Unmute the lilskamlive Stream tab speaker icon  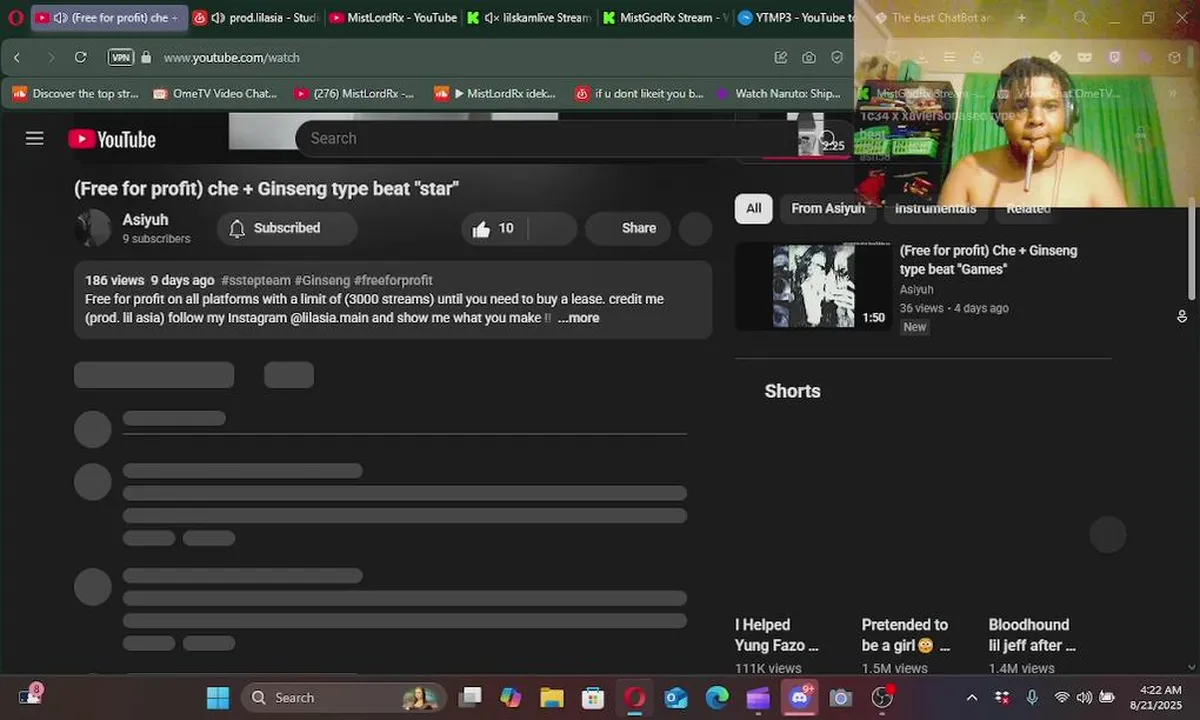491,18
